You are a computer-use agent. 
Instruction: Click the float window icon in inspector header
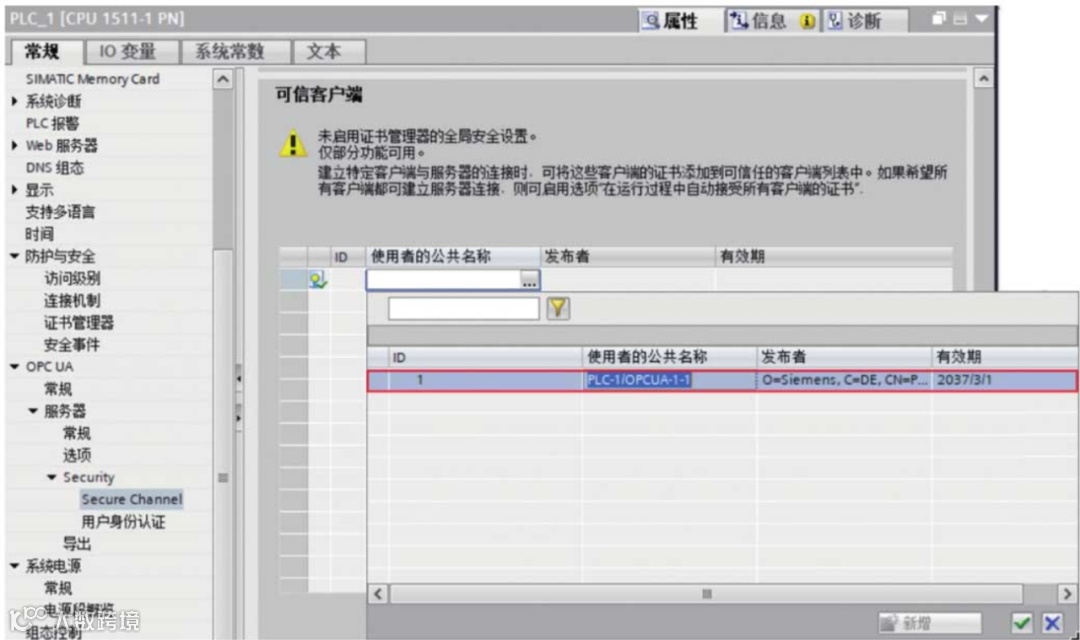point(938,19)
